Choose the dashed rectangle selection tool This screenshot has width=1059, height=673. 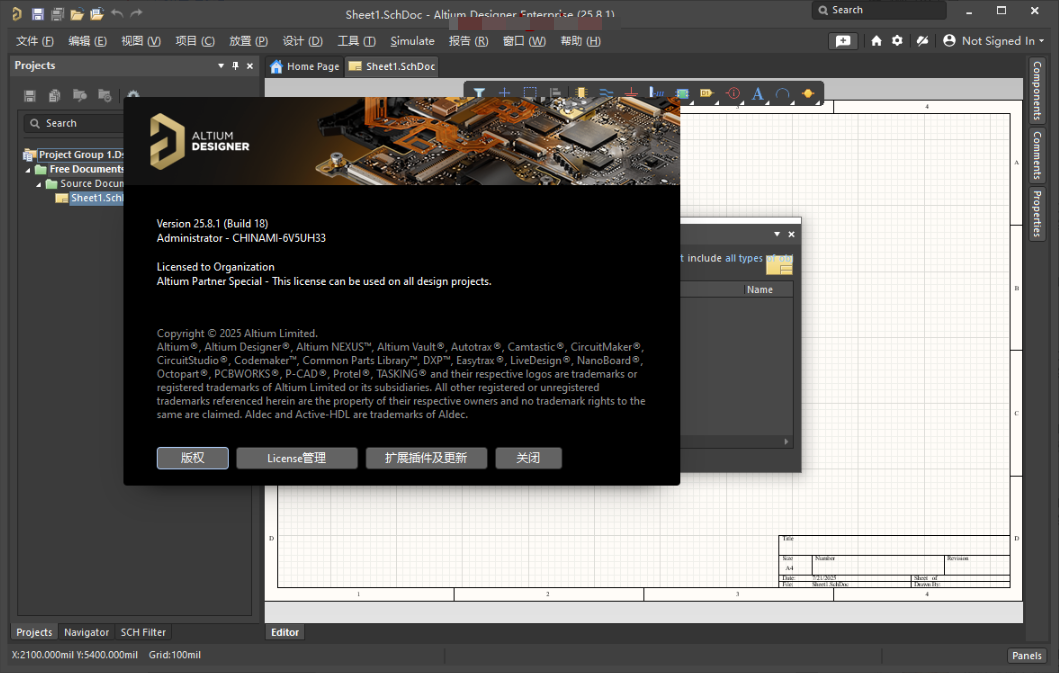pyautogui.click(x=530, y=93)
